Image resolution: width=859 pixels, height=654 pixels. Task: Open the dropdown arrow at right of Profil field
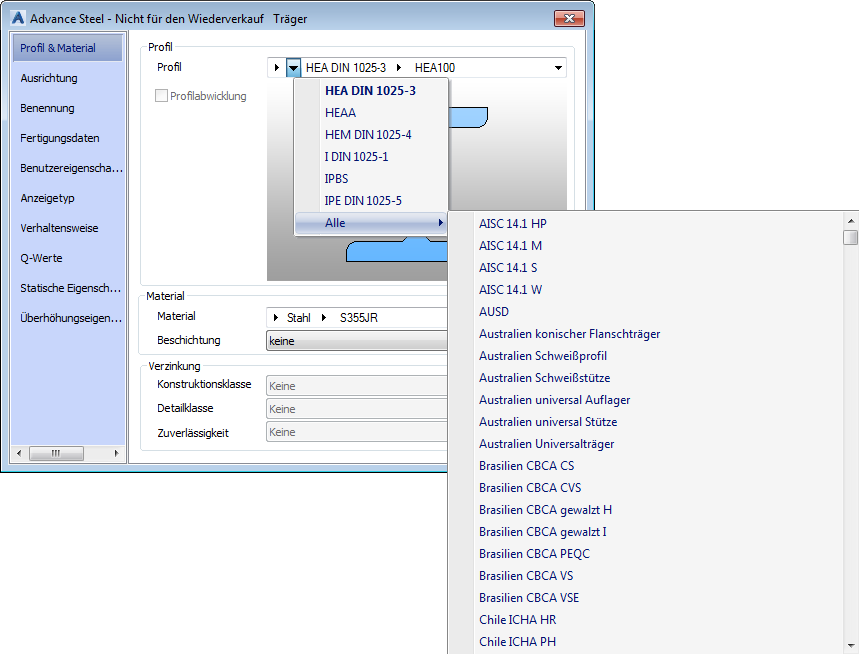[x=558, y=68]
